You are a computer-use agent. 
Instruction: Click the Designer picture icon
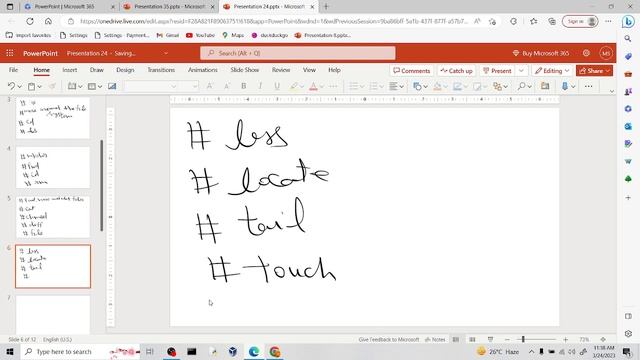[112, 86]
